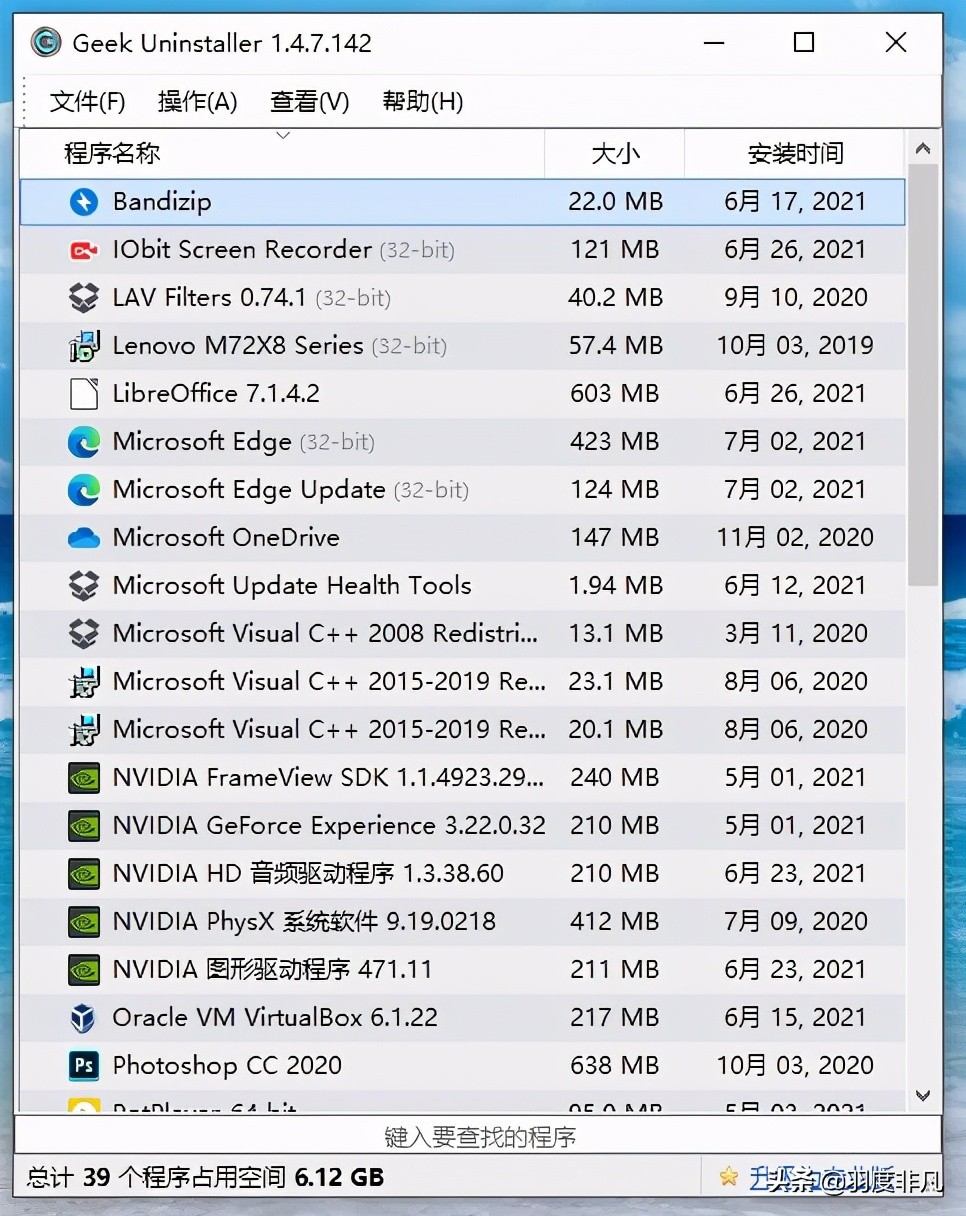Sort programs by 大小 column
966x1216 pixels.
(615, 154)
